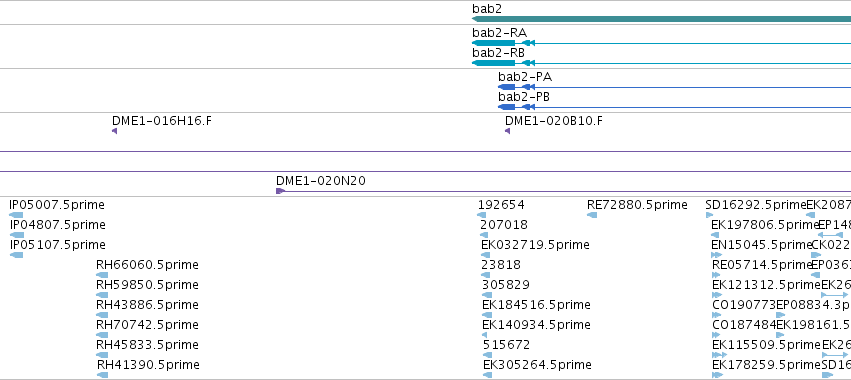851x380 pixels.
Task: Select the 23818 feature label
Action: tap(501, 265)
